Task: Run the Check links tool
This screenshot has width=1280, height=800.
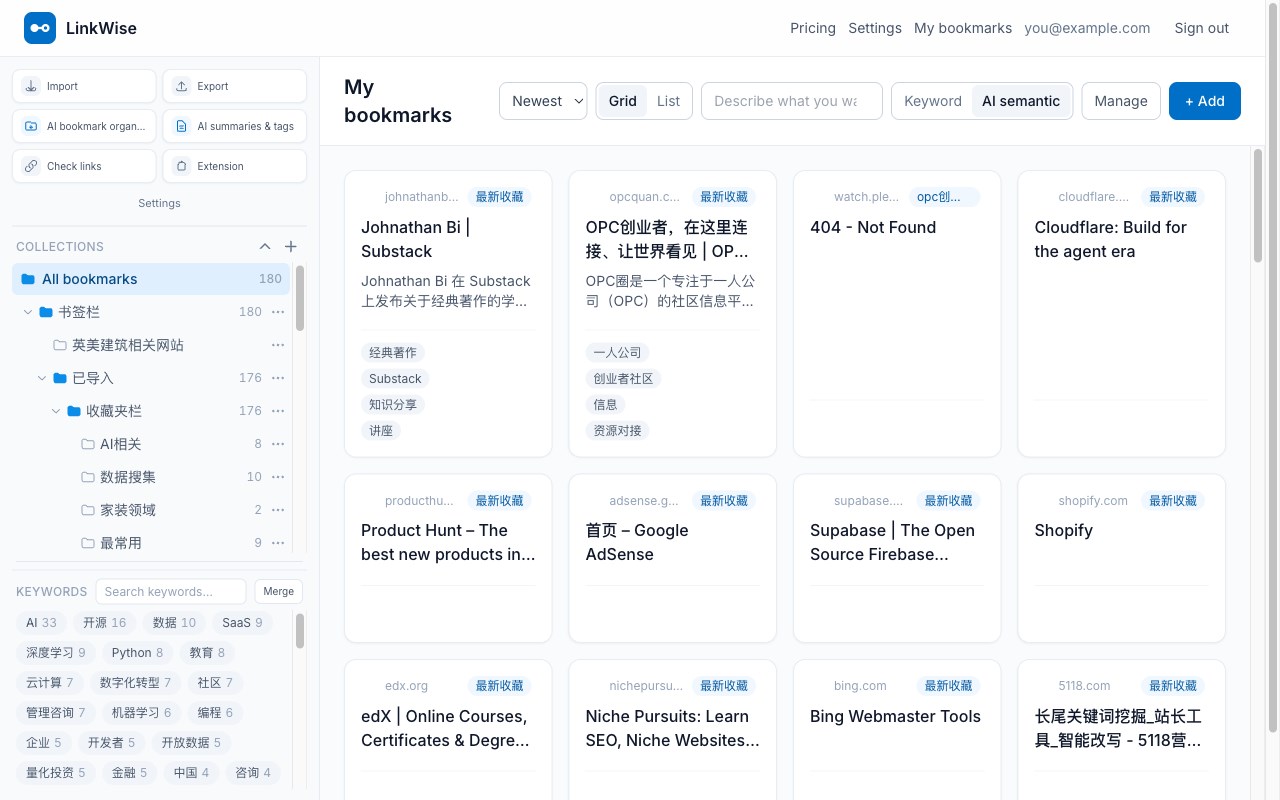Action: [x=84, y=166]
